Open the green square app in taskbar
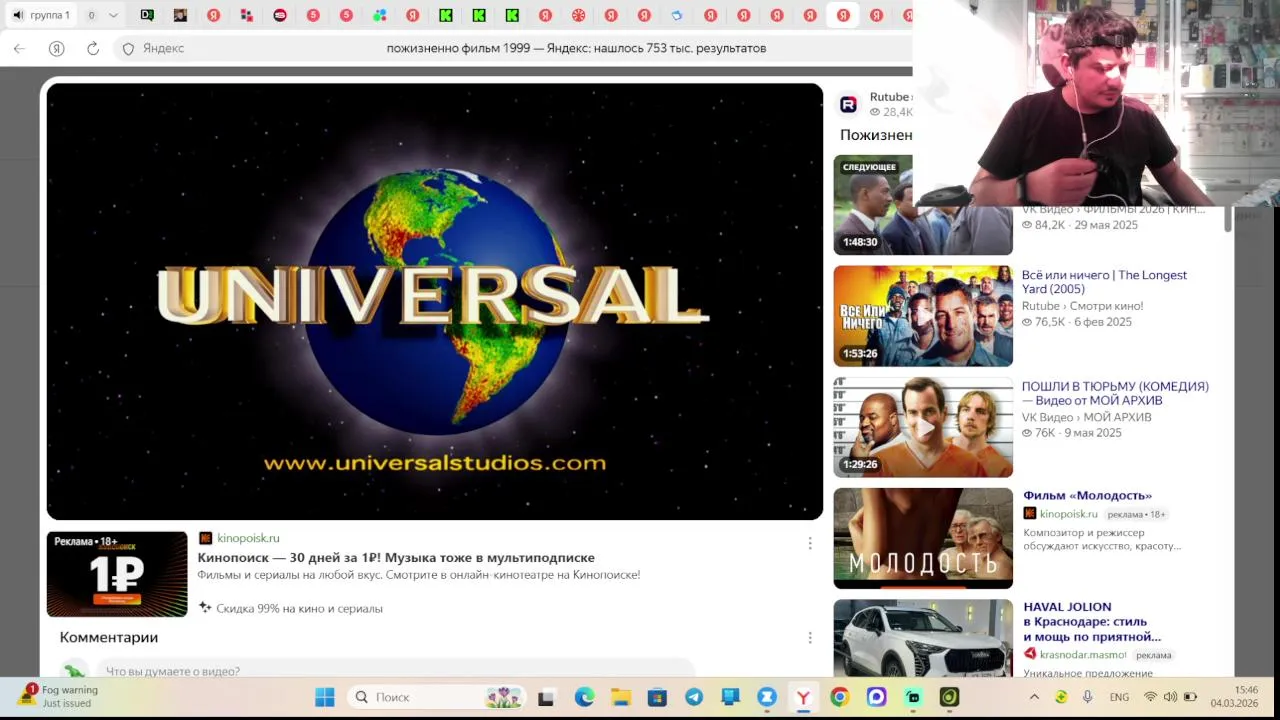Viewport: 1280px width, 720px height. (x=913, y=697)
